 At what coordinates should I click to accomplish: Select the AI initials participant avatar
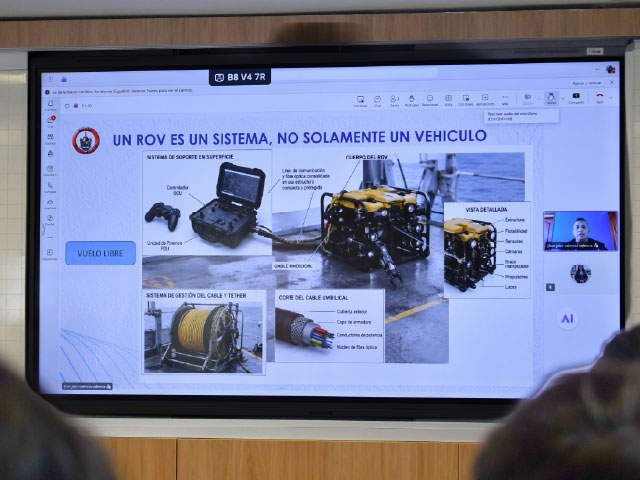pyautogui.click(x=567, y=319)
